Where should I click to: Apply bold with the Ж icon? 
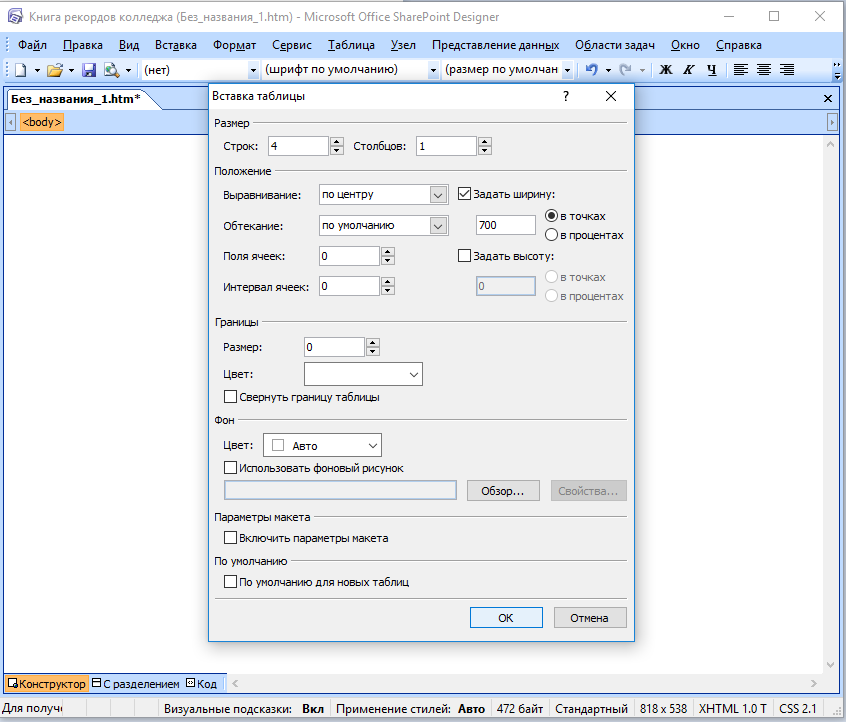(x=666, y=70)
